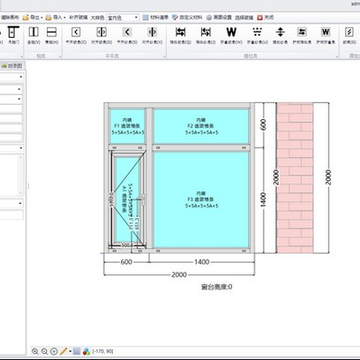Screen dimensions: 360x360
Task: Expand the 平开类 ribbon group launcher
Action: click(x=164, y=57)
